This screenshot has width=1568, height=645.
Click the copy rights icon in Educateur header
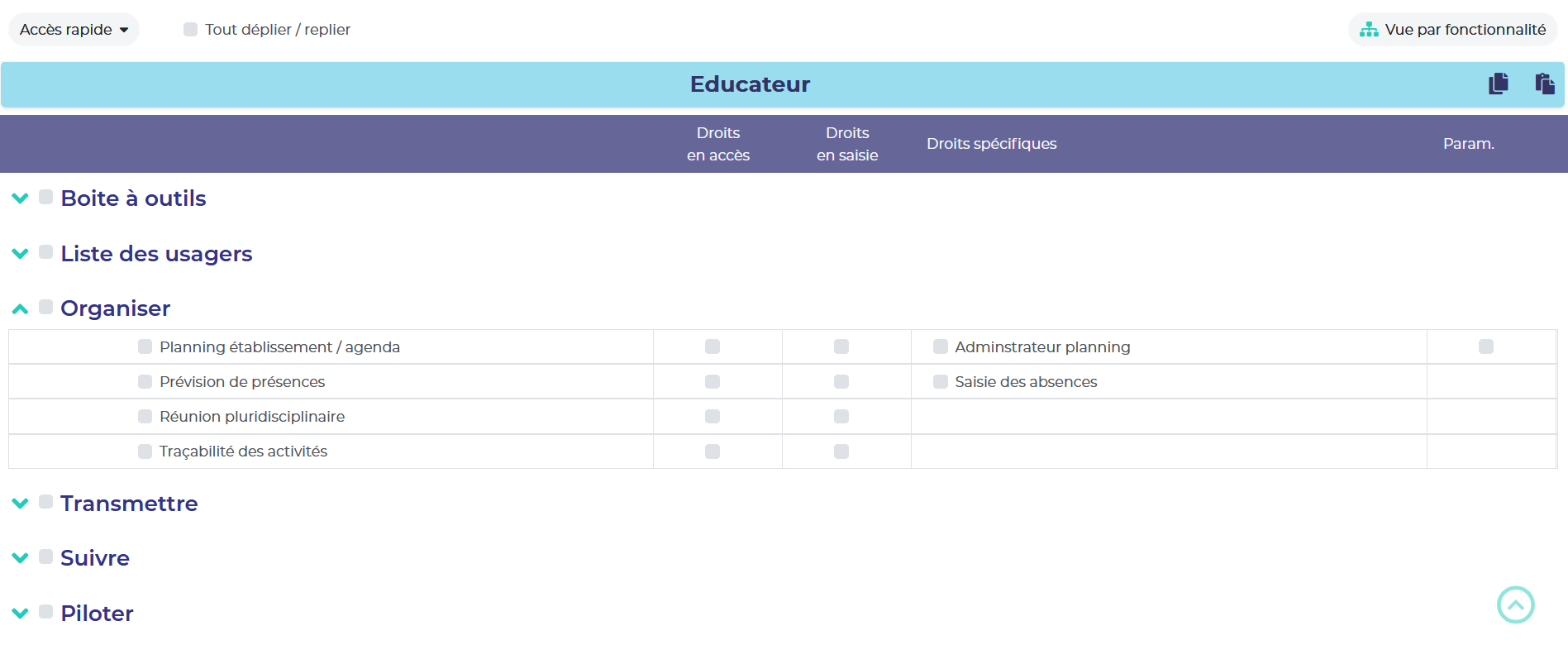click(1498, 84)
